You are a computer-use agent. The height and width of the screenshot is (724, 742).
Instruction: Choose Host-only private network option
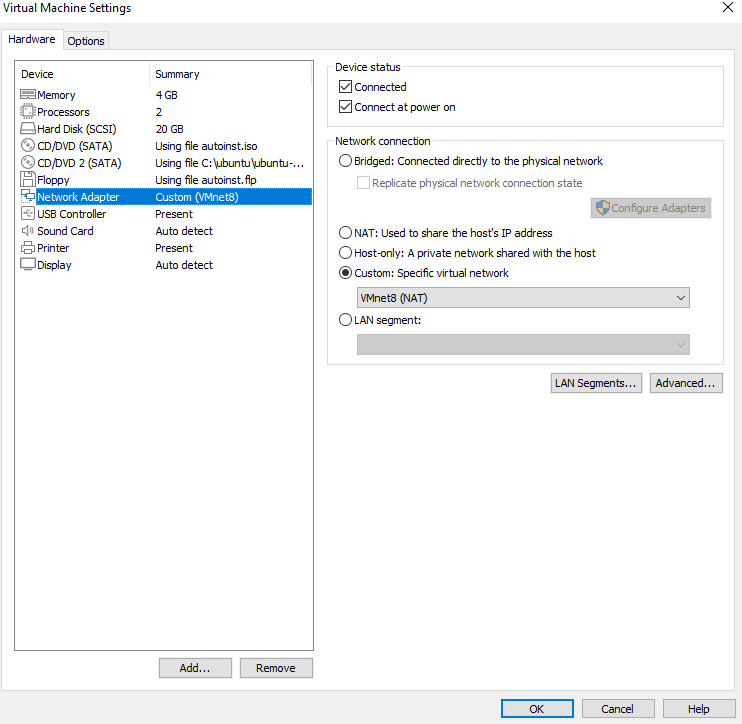point(345,253)
